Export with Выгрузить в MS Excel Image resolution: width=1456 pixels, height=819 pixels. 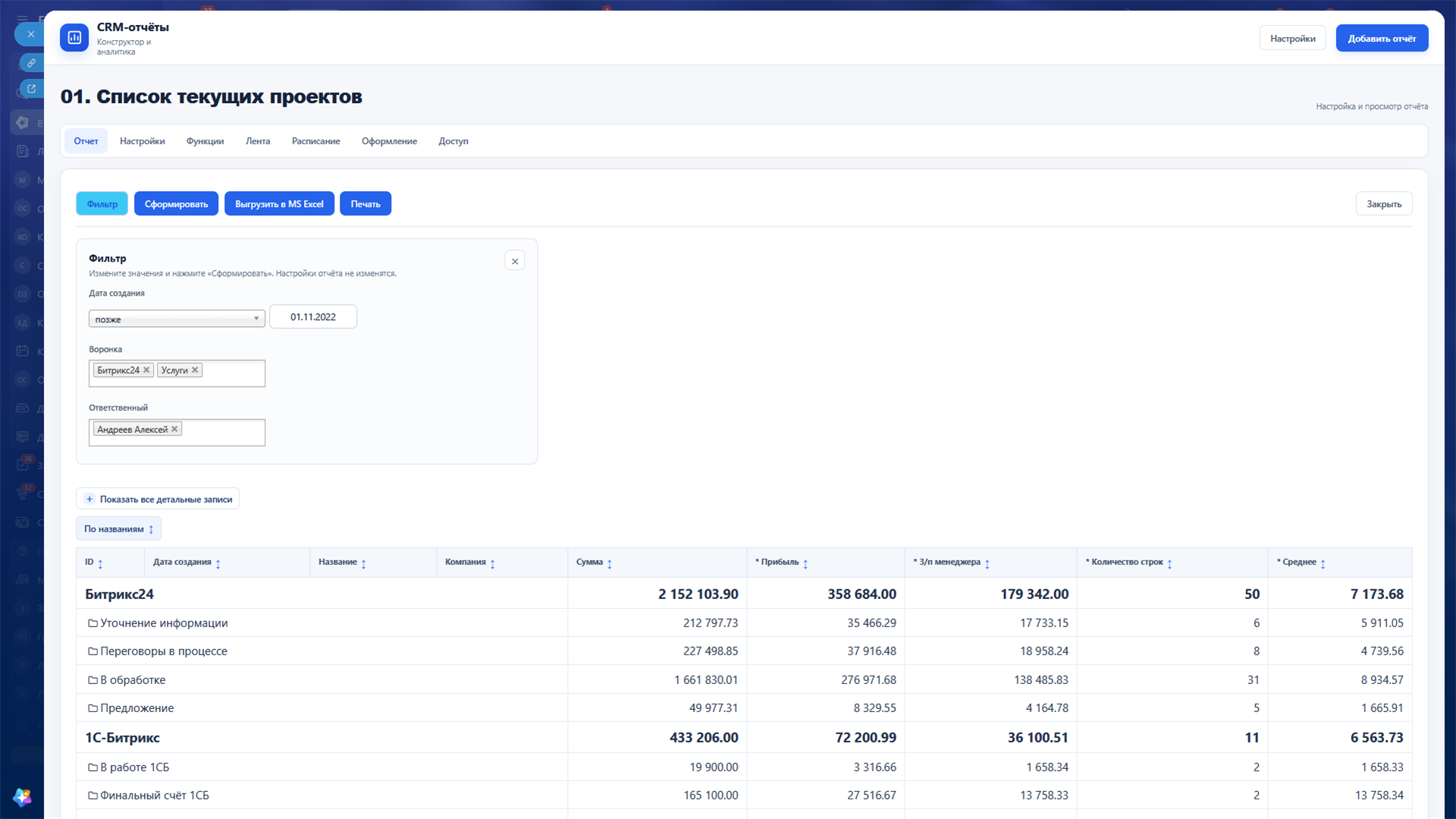[279, 204]
